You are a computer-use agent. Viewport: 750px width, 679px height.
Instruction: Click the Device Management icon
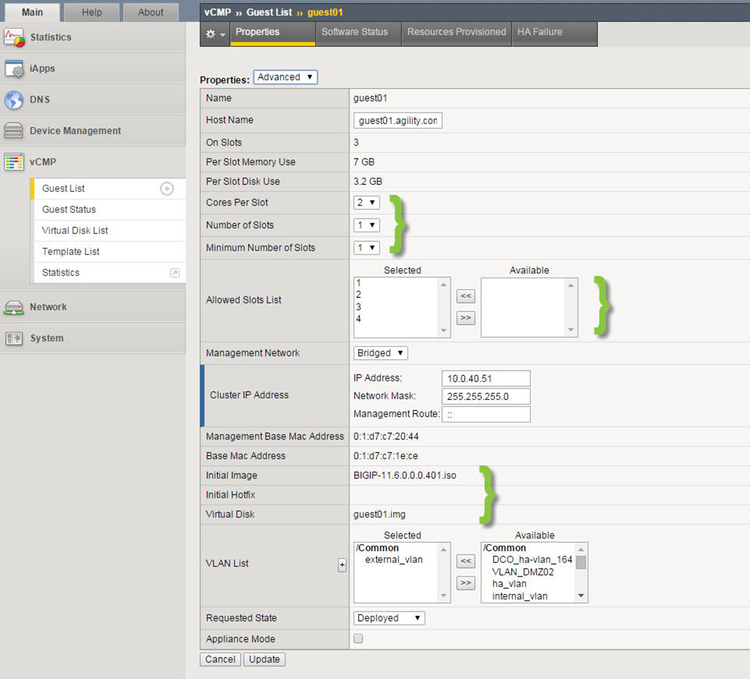click(x=14, y=131)
